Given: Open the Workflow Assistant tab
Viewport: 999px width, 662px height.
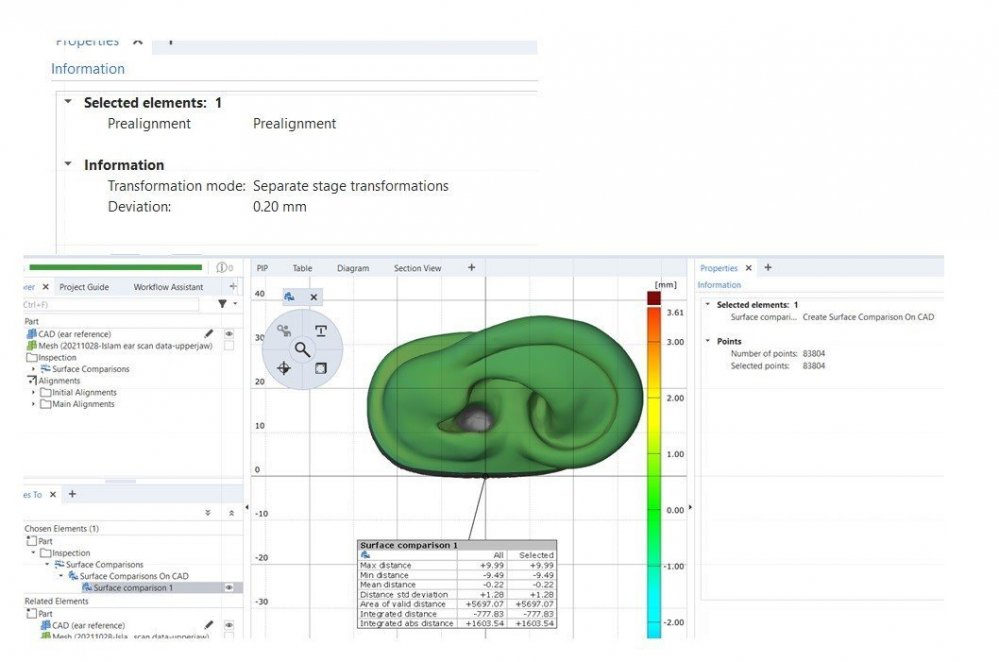Looking at the screenshot, I should (168, 287).
